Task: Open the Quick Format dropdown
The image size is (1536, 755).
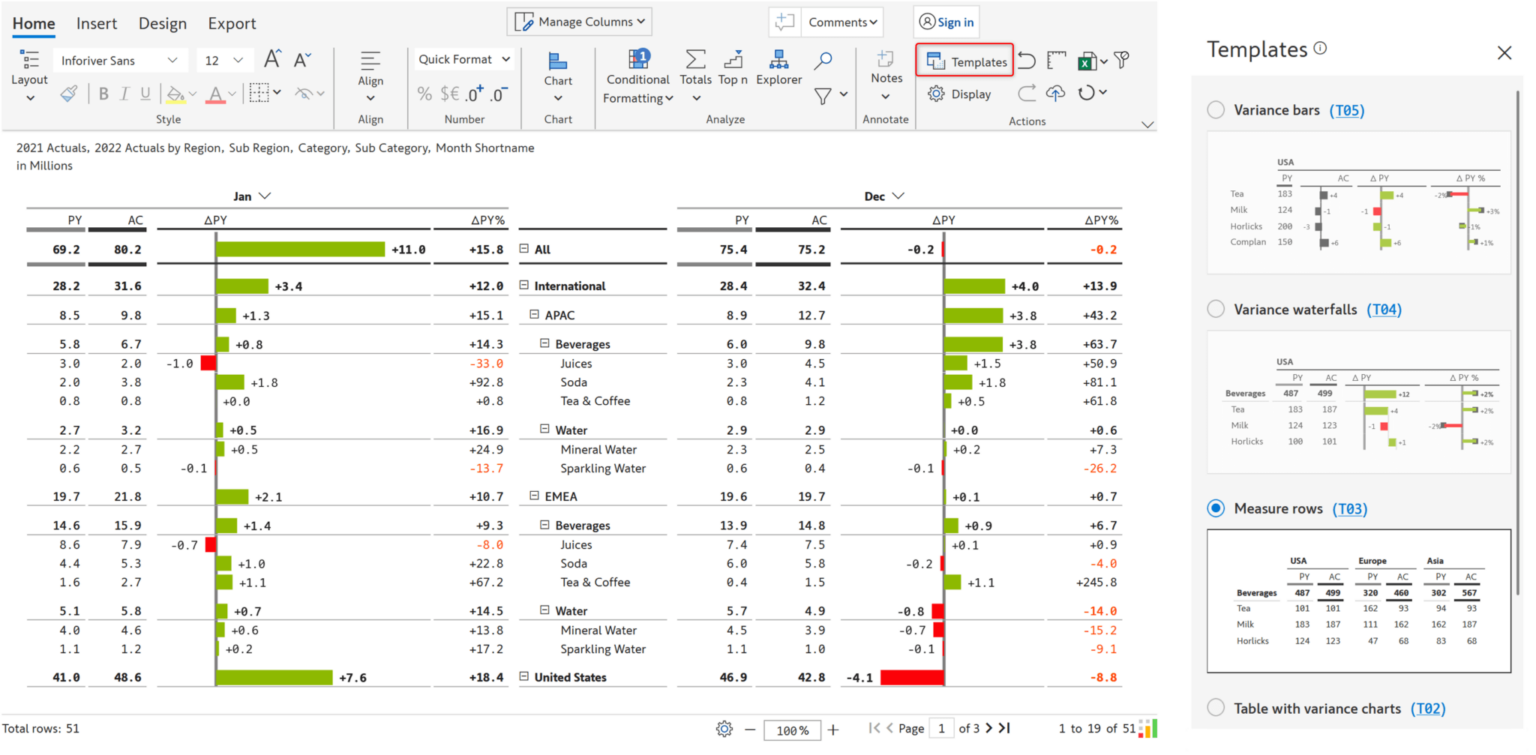Action: click(463, 58)
